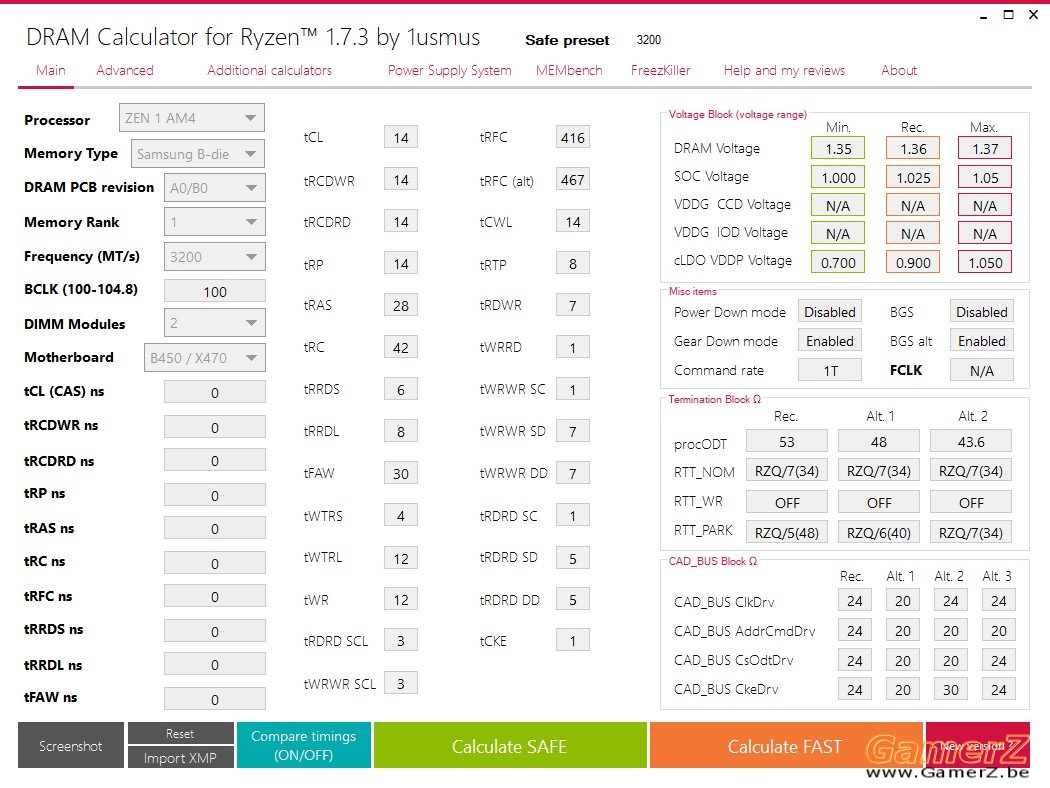
Task: Click CAD_BUS CkeDrv Alt. 2 value 30
Action: tap(951, 690)
